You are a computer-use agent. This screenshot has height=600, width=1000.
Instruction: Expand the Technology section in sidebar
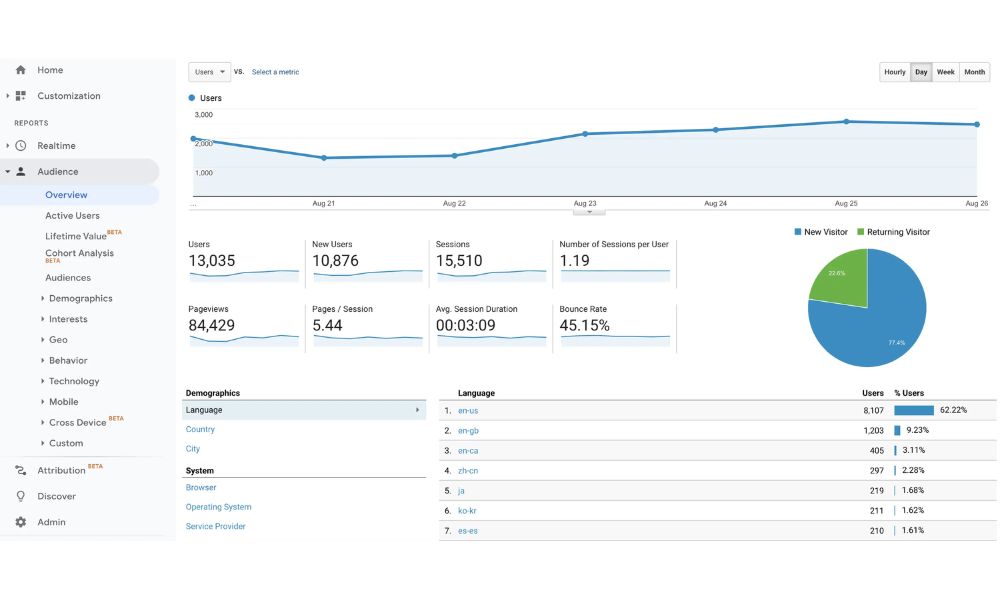click(71, 381)
